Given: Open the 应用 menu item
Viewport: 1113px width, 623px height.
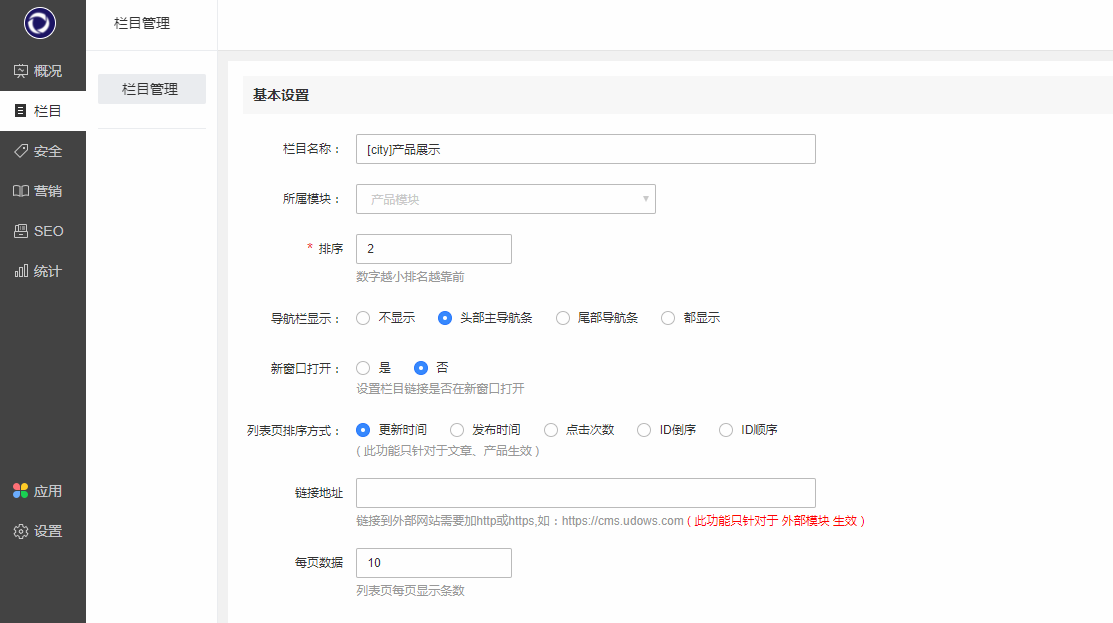Looking at the screenshot, I should tap(43, 490).
